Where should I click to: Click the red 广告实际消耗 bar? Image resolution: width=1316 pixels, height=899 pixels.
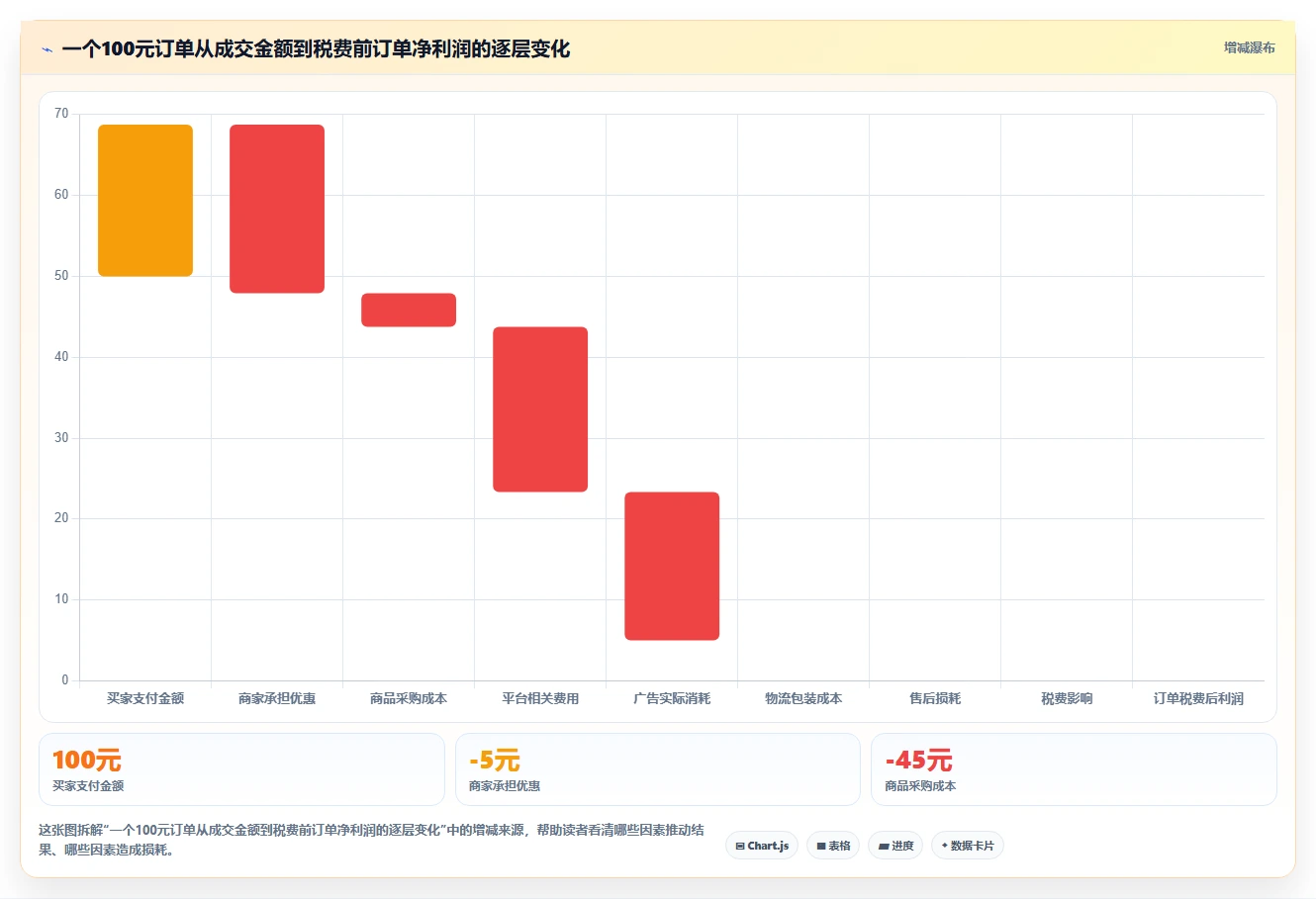[672, 566]
